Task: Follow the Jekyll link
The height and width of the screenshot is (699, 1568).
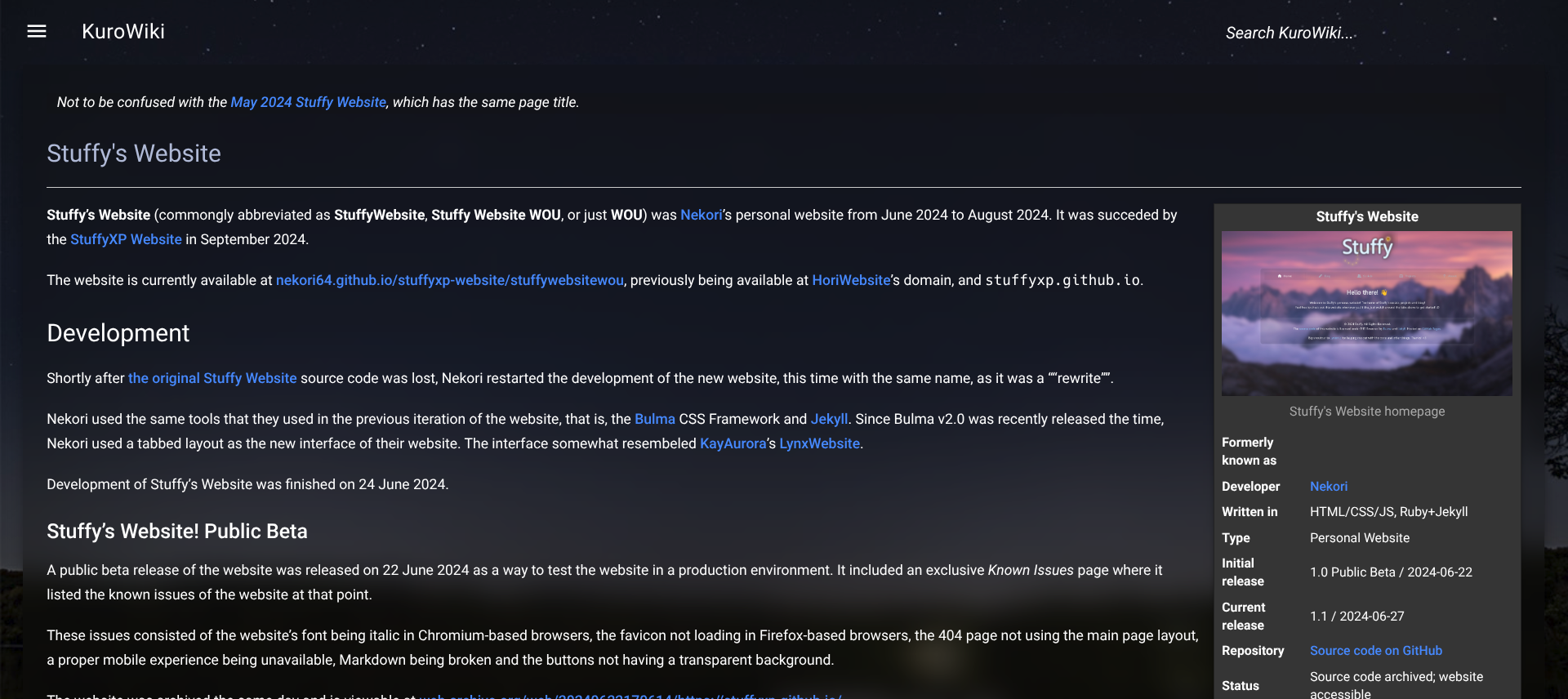Action: tap(829, 419)
